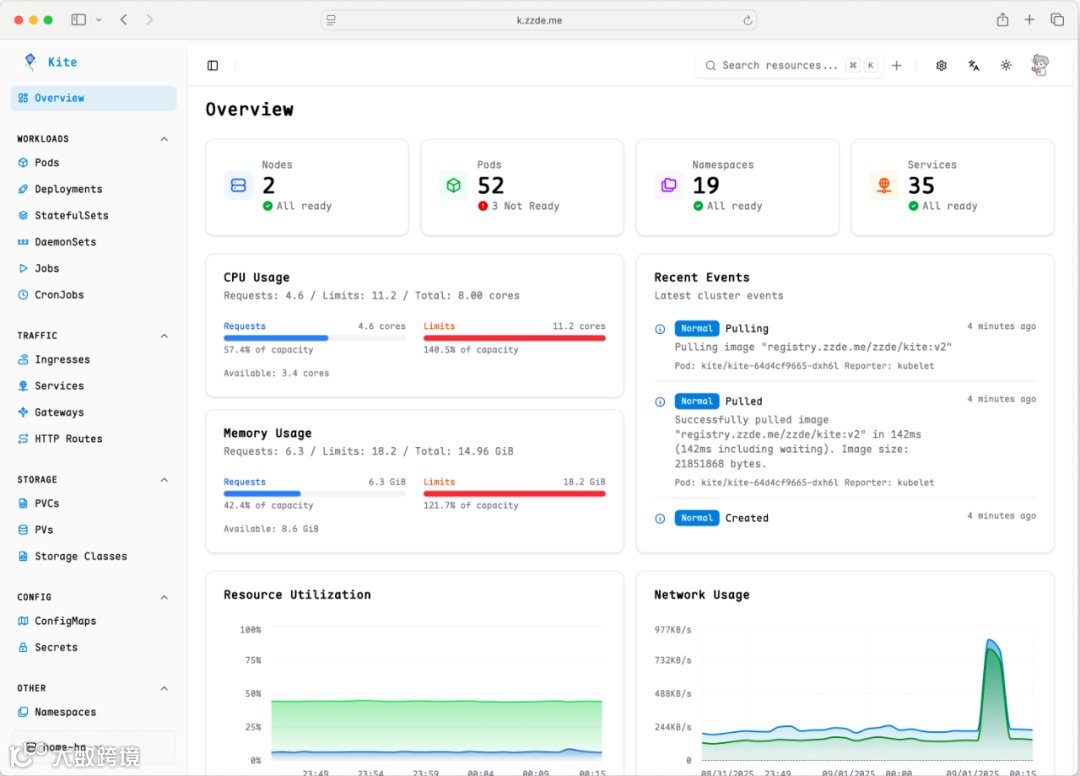1080x776 pixels.
Task: Open ConfigMaps page
Action: point(65,621)
